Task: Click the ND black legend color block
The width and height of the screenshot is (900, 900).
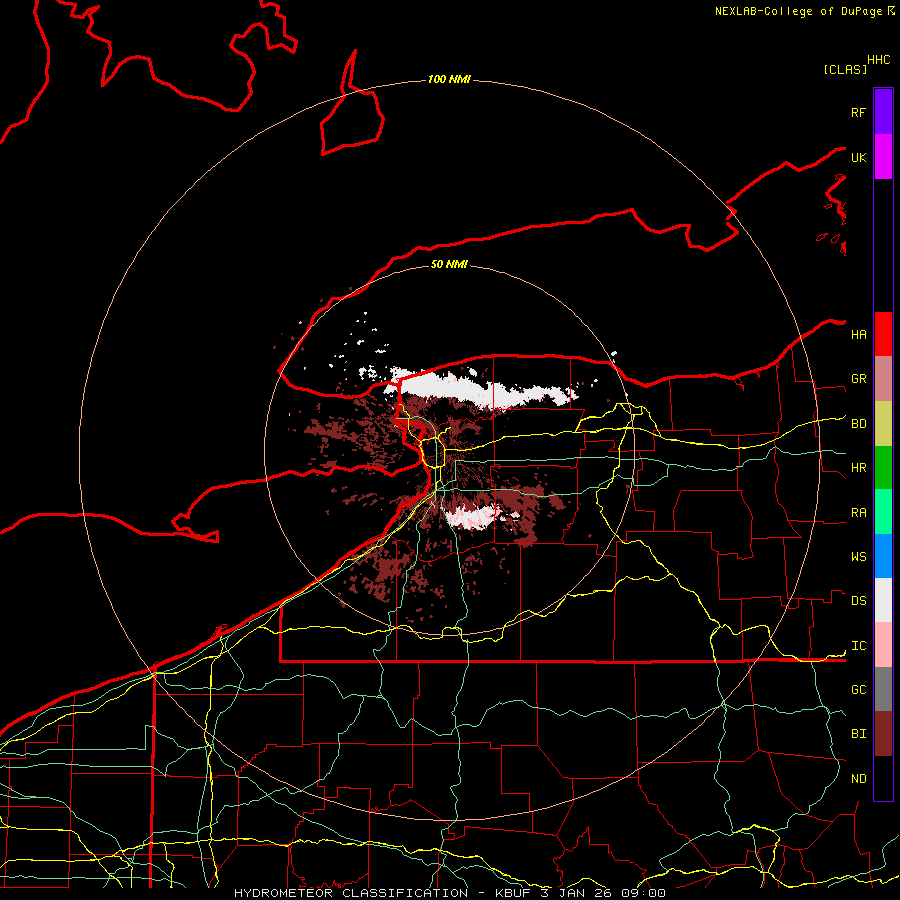Action: [x=883, y=778]
